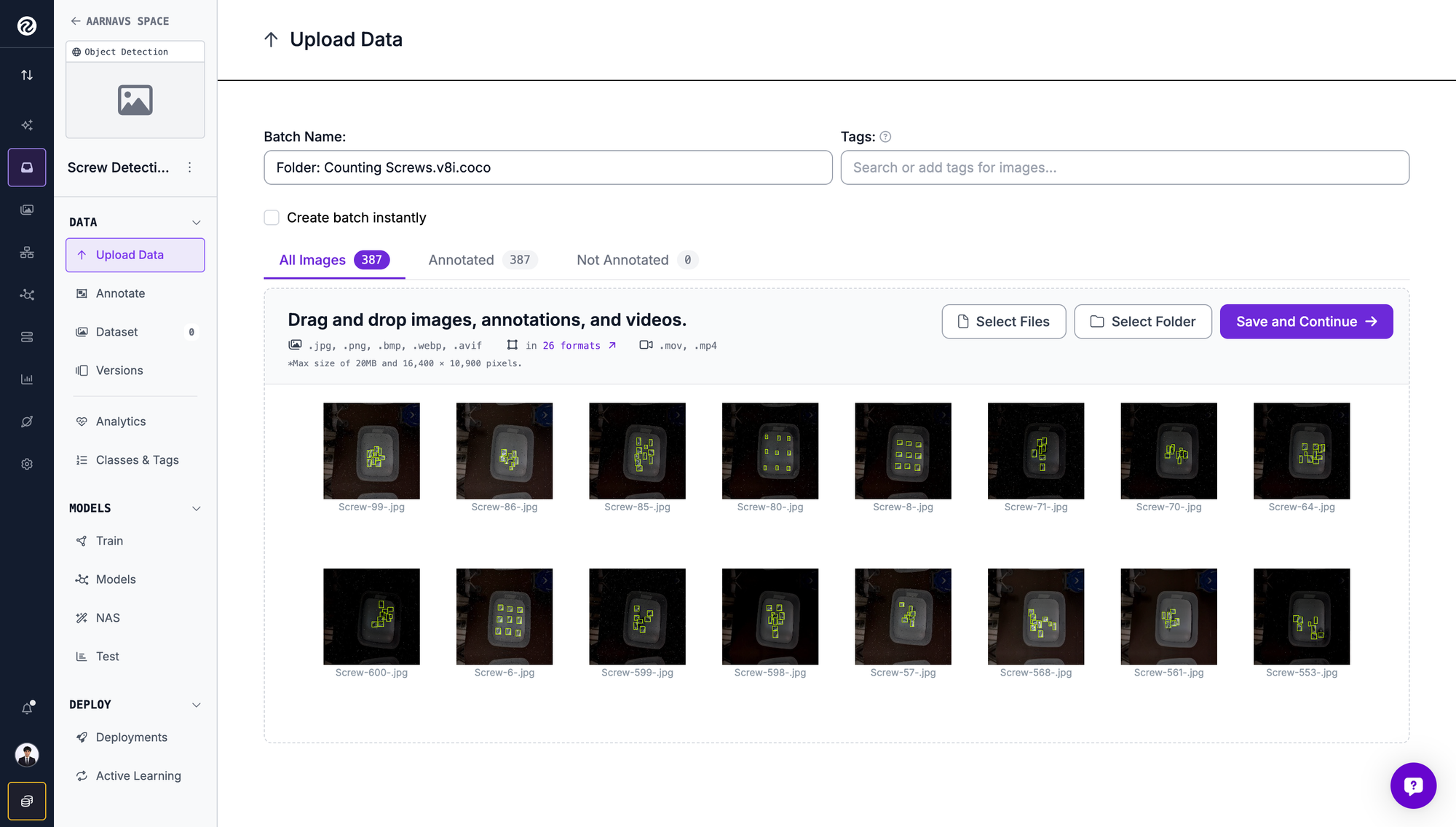
Task: Open the Screw-86-.jpg thumbnail
Action: point(505,451)
